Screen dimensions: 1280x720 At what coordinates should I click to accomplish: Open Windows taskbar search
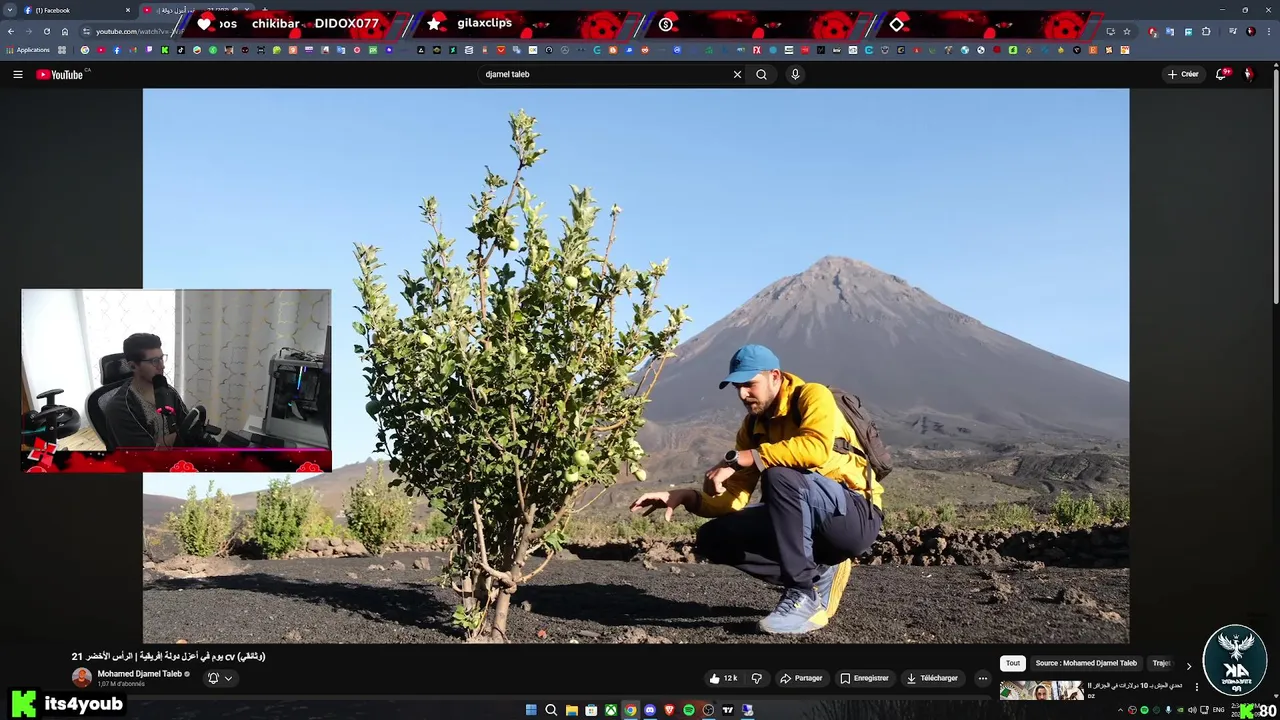pyautogui.click(x=551, y=710)
